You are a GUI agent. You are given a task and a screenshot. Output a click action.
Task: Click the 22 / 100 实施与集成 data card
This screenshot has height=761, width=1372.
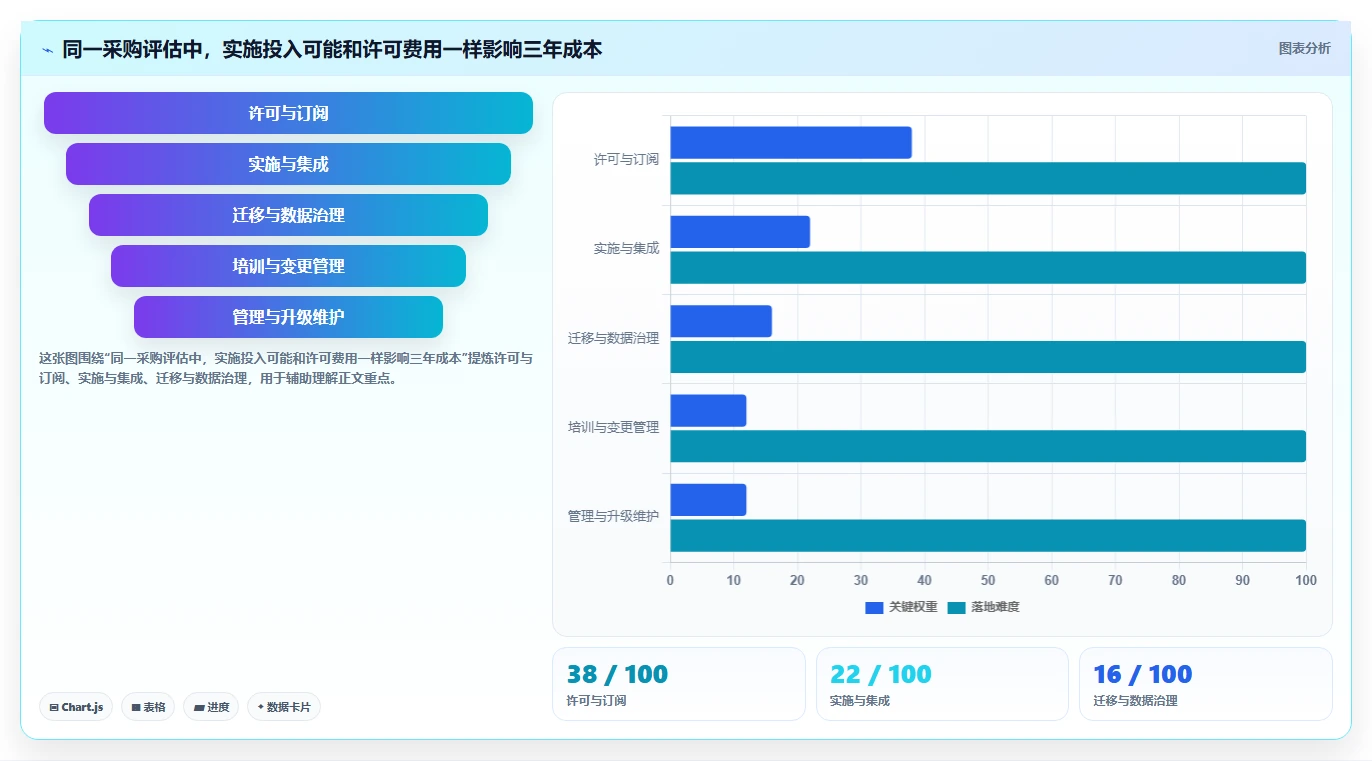[942, 684]
